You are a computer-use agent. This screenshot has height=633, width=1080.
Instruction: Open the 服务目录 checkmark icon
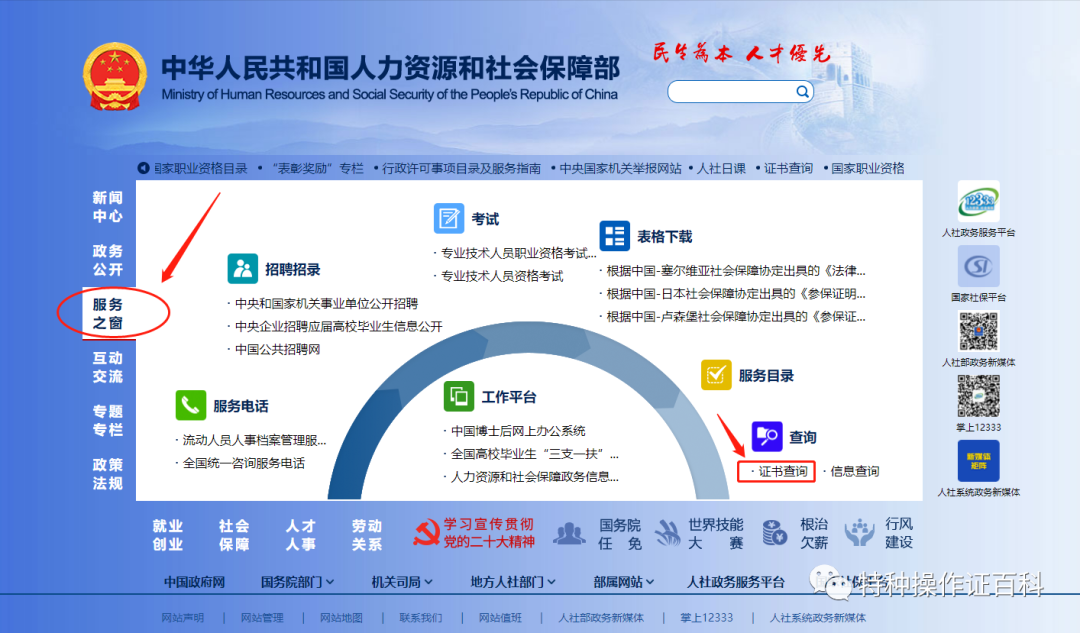[x=716, y=375]
